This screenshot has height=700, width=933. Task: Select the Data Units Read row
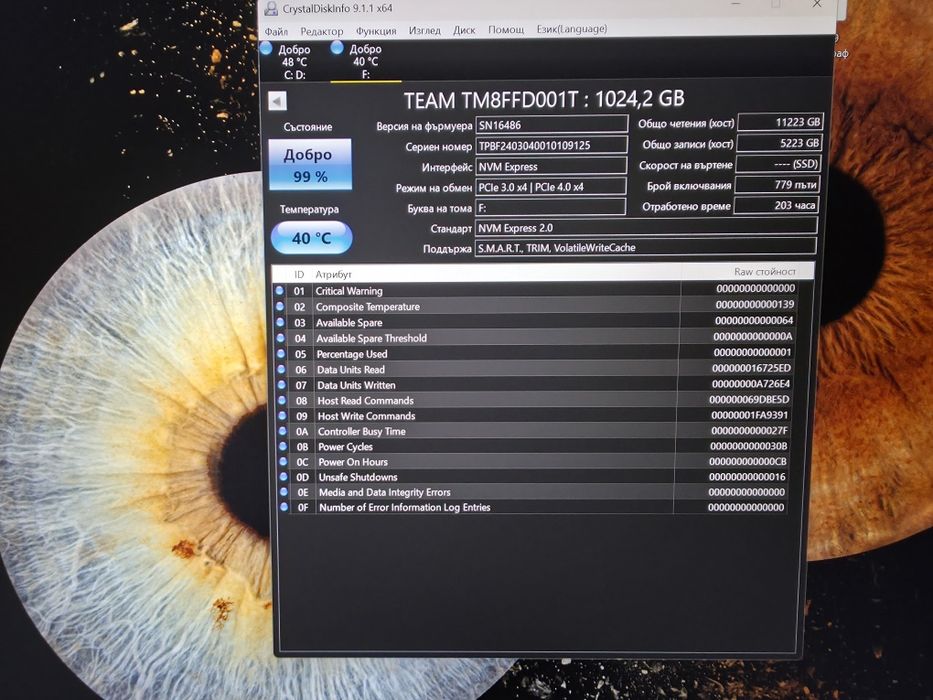[536, 369]
